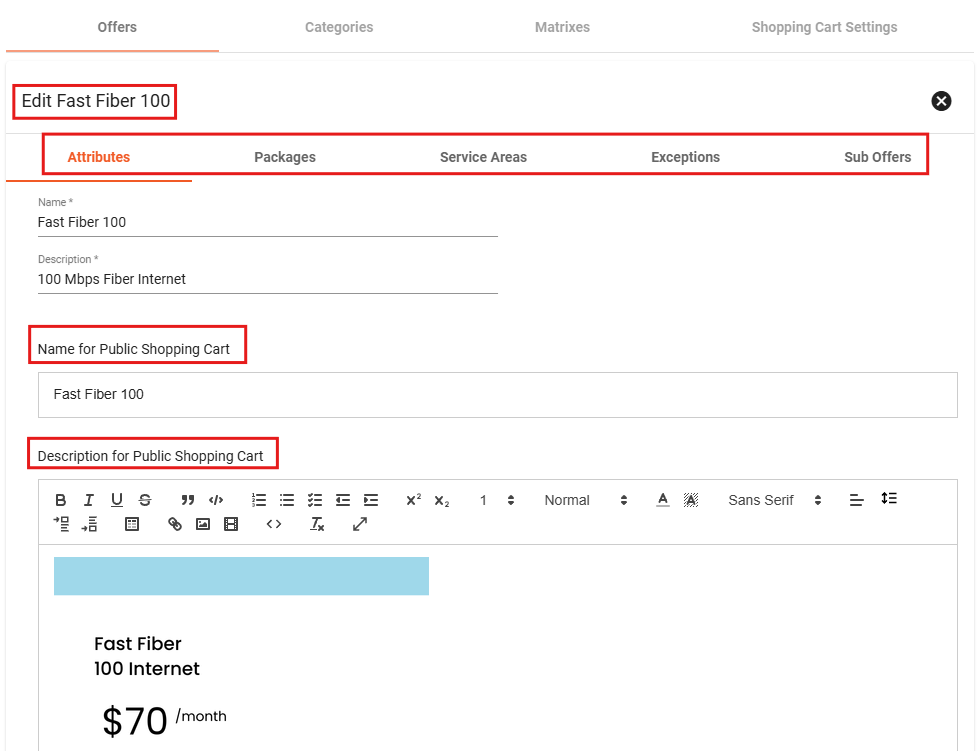Toggle bold formatting in editor toolbar
Screen dimensions: 980x751
[61, 500]
